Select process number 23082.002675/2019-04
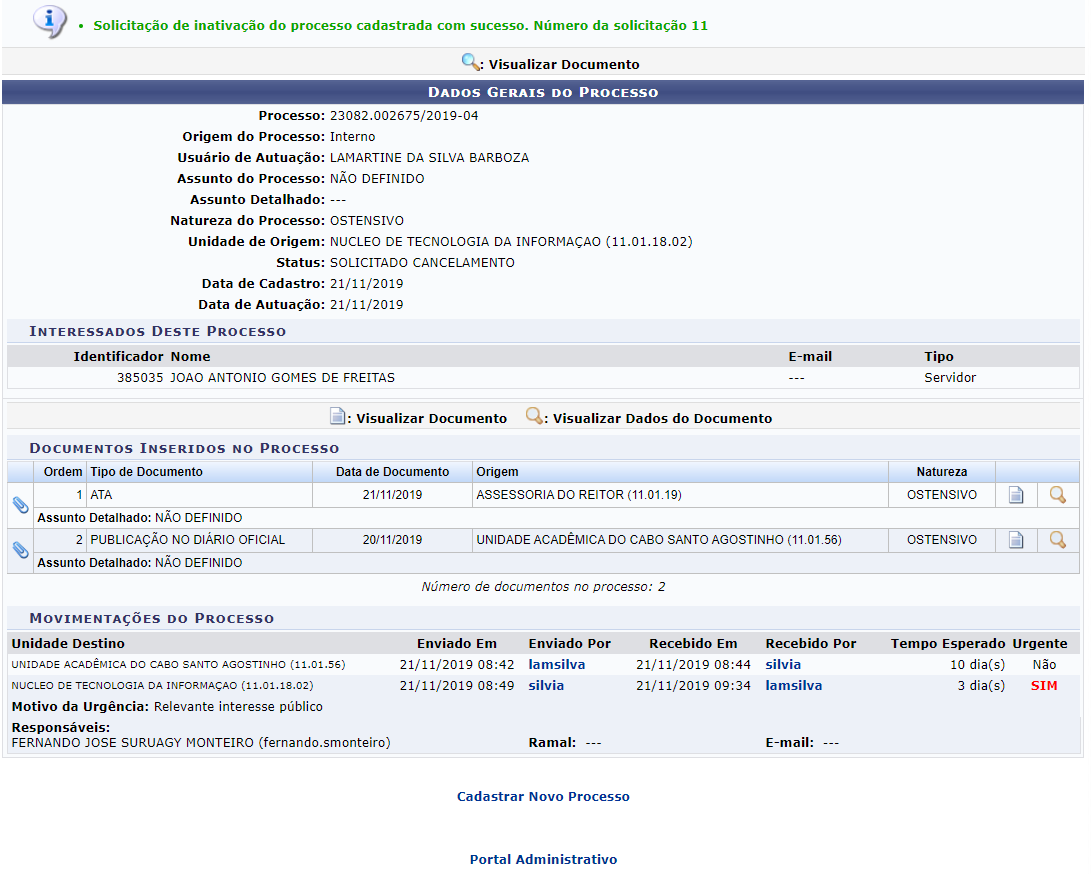Viewport: 1091px width, 874px height. (404, 116)
